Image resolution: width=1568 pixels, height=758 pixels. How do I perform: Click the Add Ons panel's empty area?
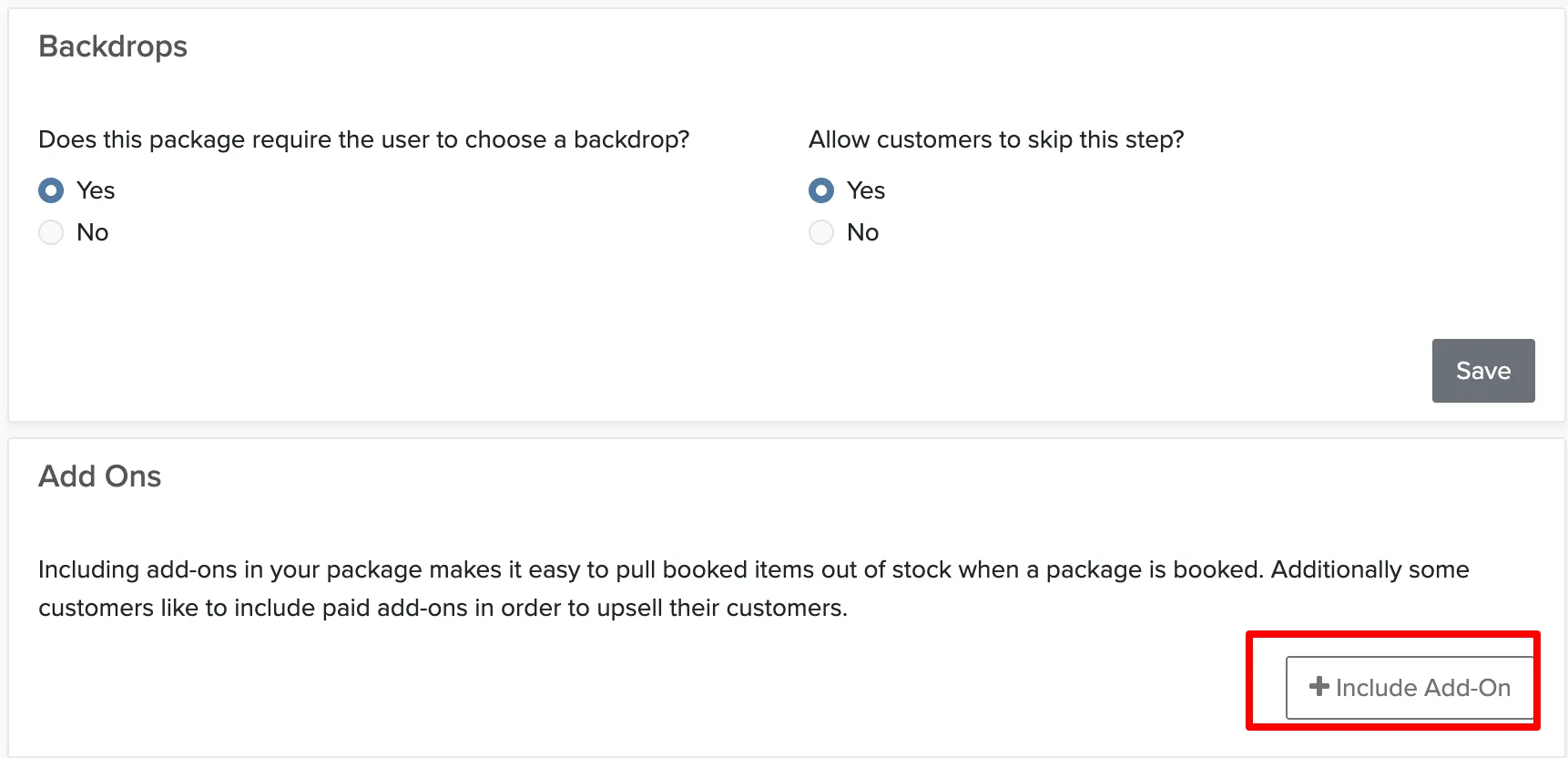[x=637, y=688]
